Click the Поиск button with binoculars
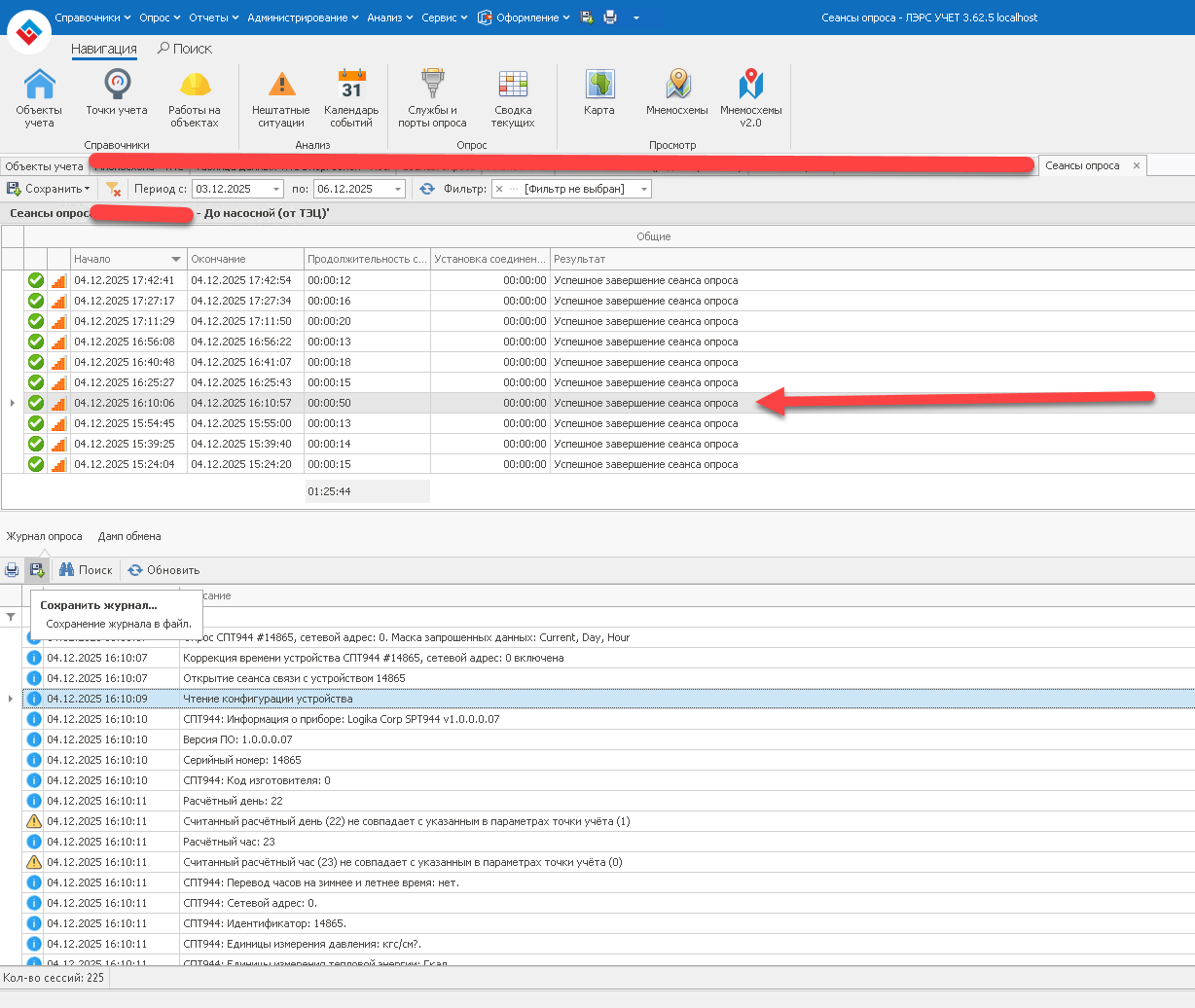 (x=86, y=570)
